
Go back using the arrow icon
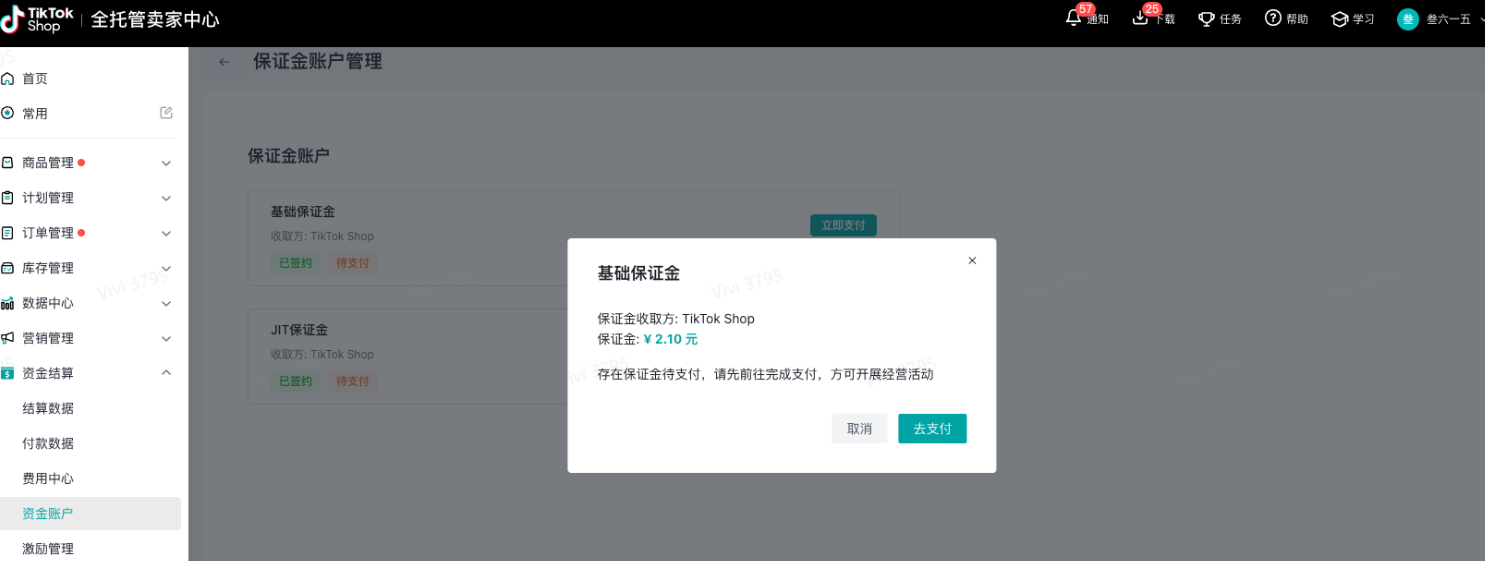tap(224, 62)
